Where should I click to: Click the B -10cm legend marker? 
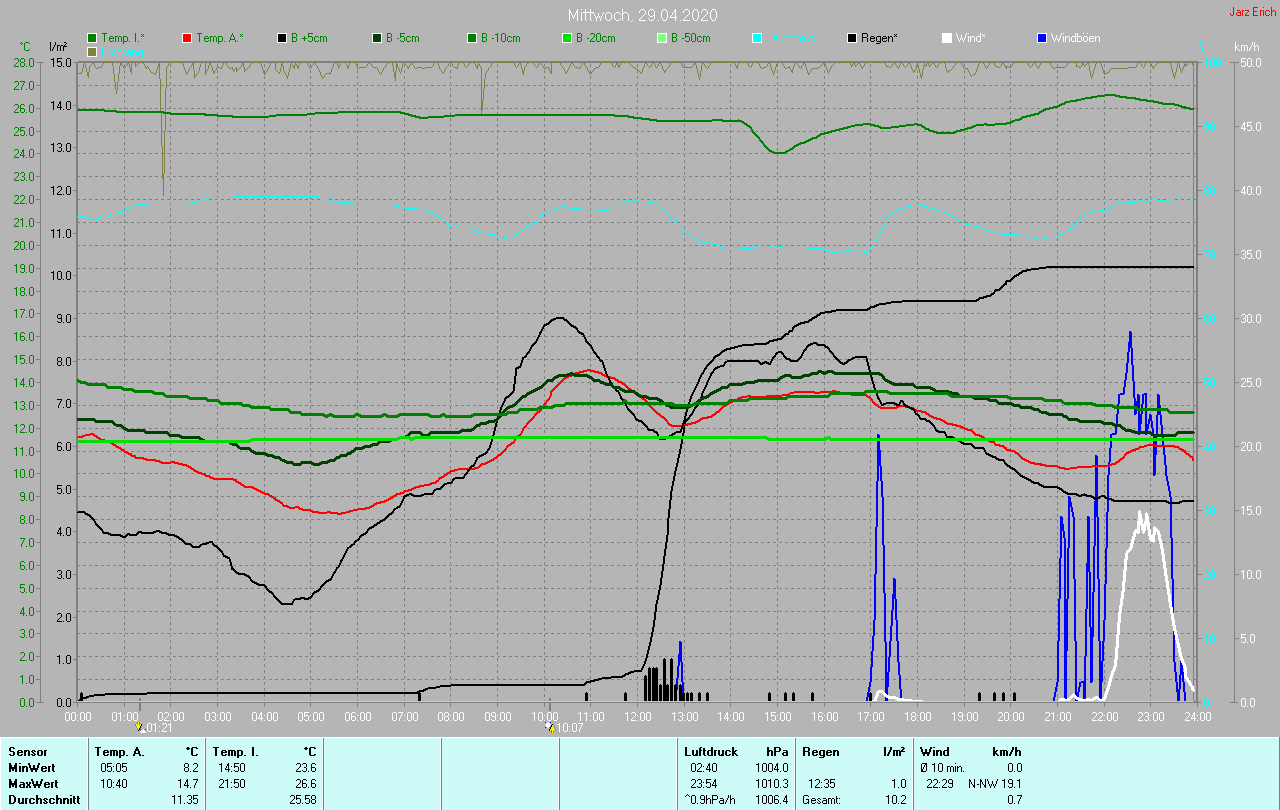click(x=472, y=38)
